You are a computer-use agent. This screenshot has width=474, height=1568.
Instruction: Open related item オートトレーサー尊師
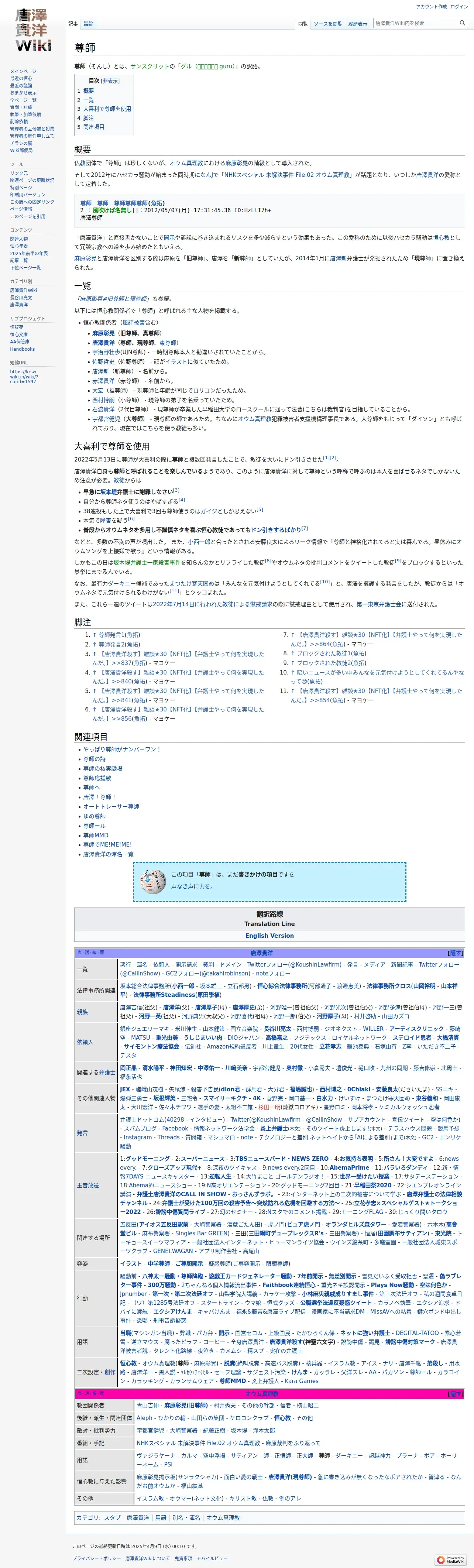[x=111, y=807]
